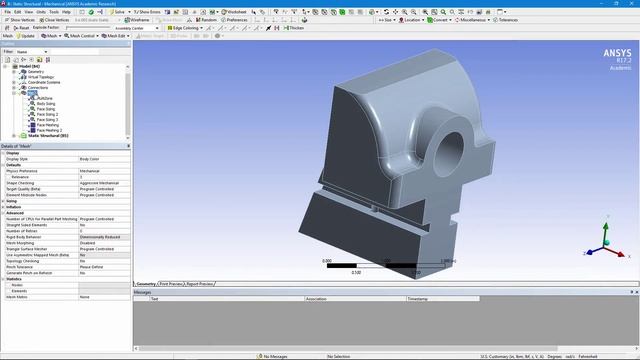Select MultiZone in the tree
The width and height of the screenshot is (640, 360).
point(44,98)
